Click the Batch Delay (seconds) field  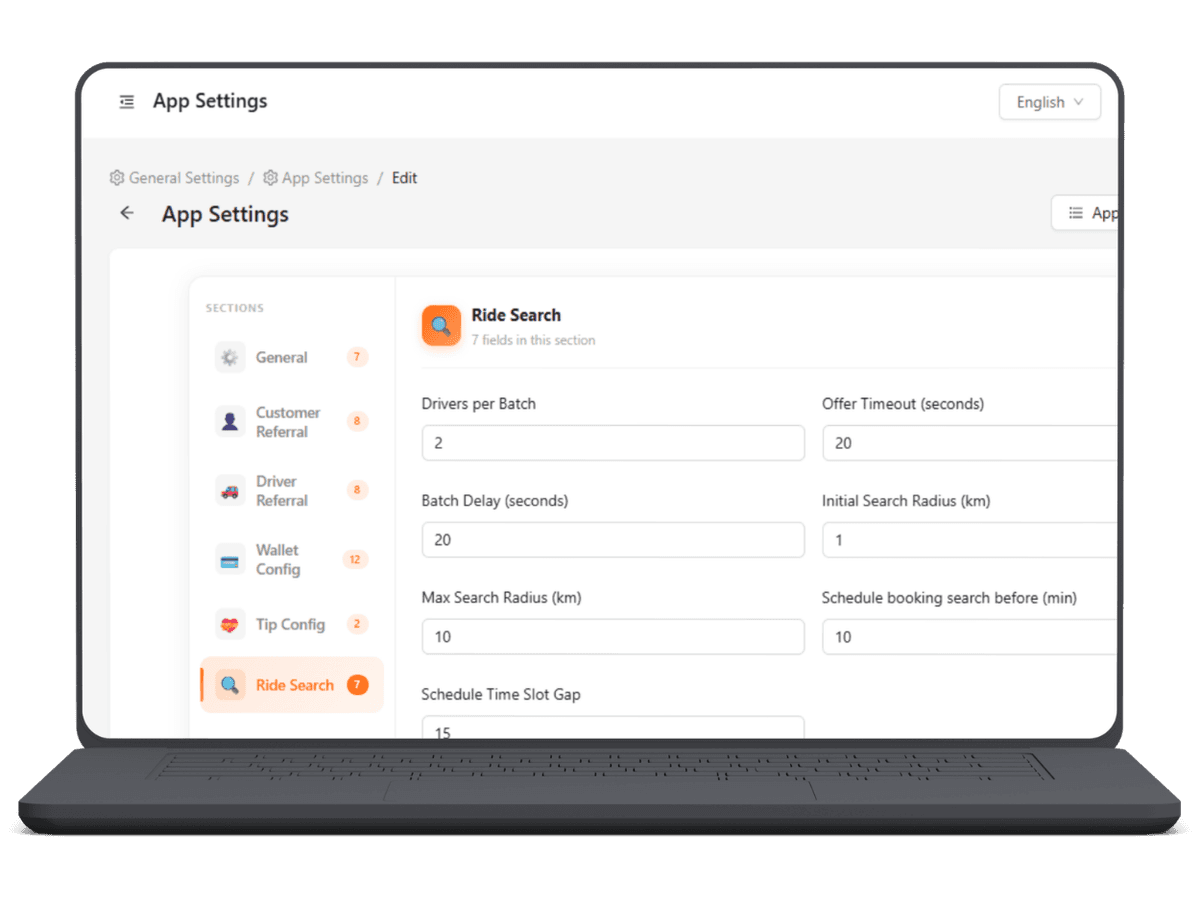coord(613,540)
